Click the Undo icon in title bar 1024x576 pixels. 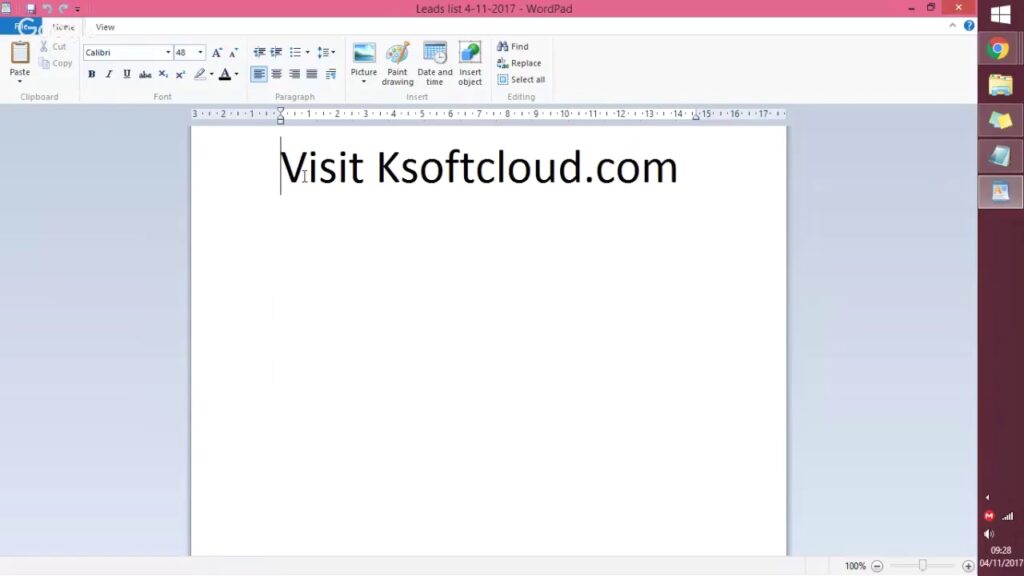48,8
